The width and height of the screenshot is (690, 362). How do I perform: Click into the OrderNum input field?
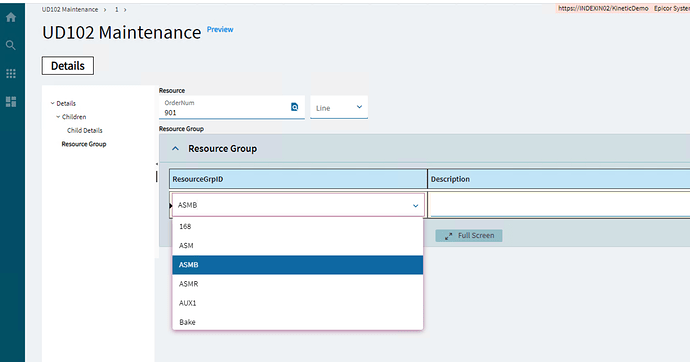(224, 113)
